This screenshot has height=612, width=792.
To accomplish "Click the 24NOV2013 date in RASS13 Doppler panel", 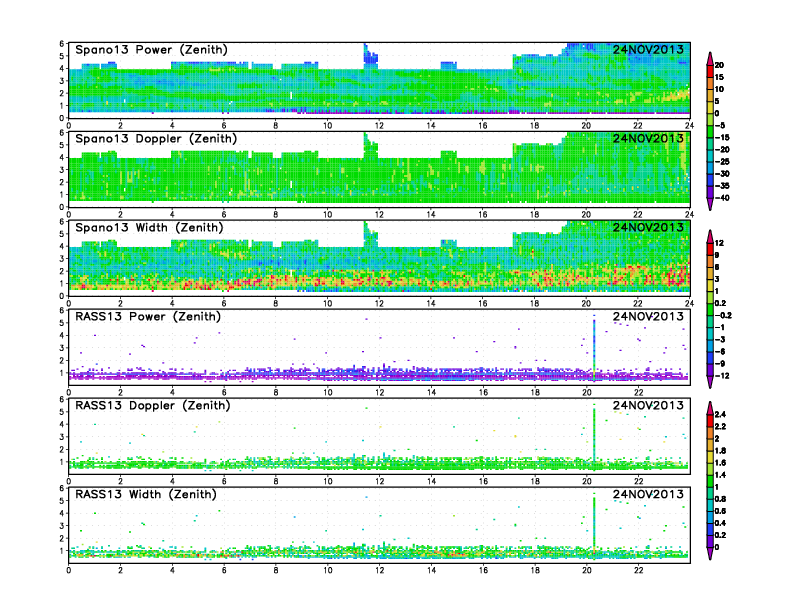I will (648, 405).
